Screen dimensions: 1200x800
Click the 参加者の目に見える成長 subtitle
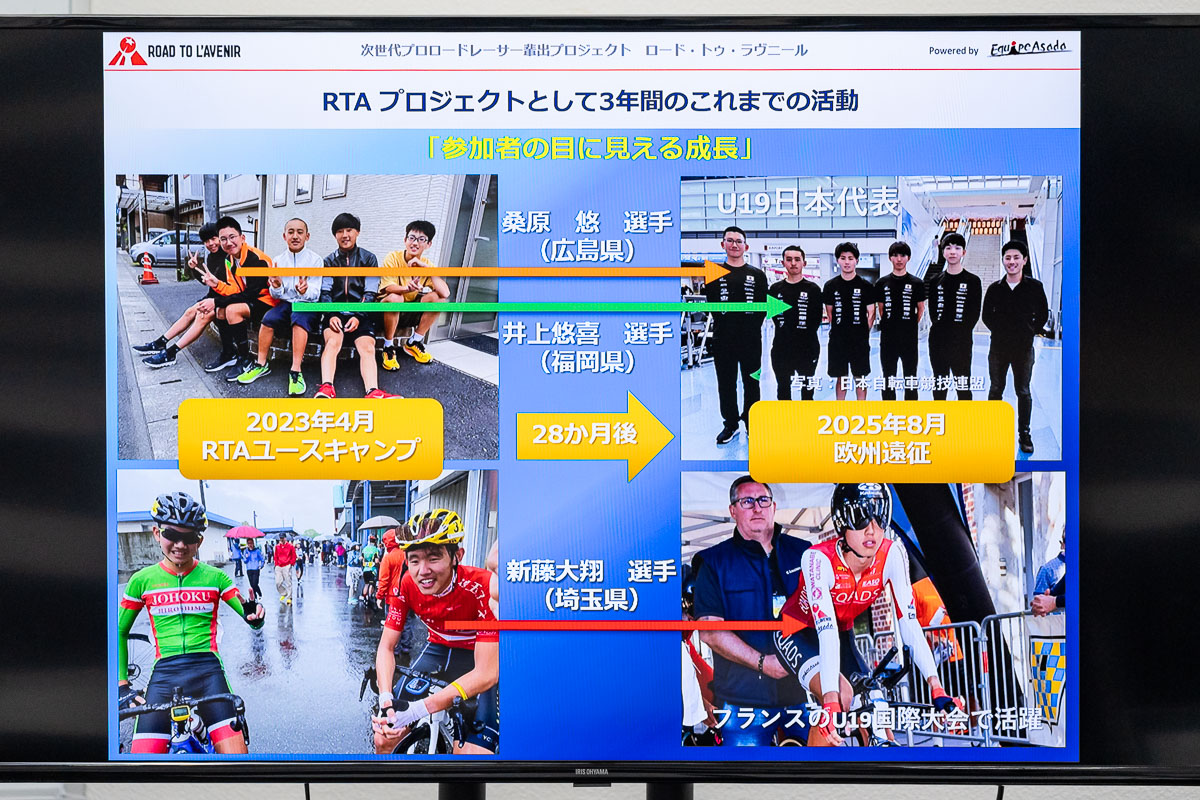click(588, 148)
